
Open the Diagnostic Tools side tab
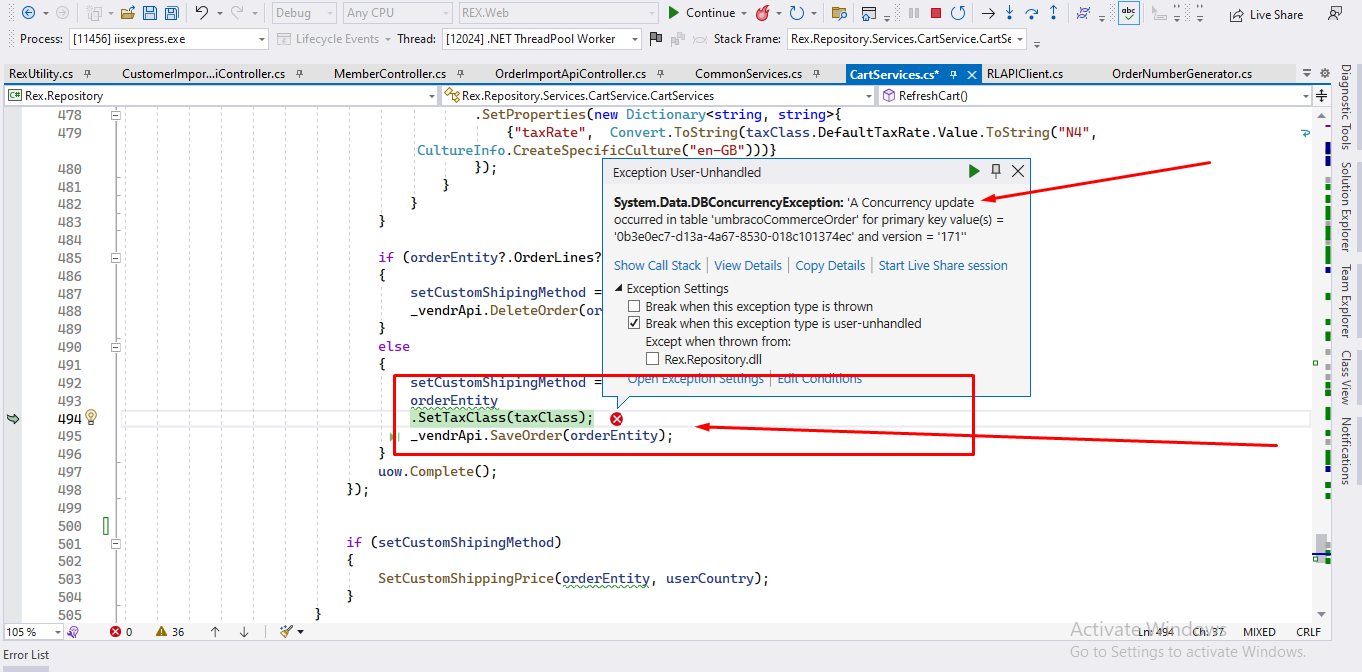point(1346,107)
